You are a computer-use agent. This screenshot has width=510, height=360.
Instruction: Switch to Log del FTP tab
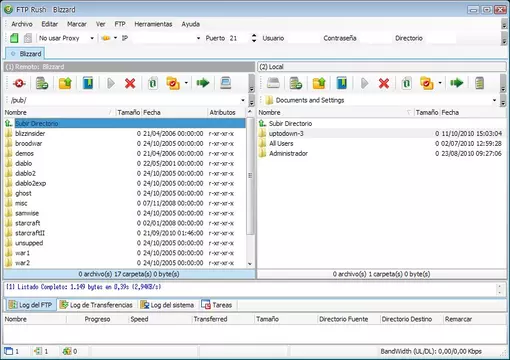click(30, 305)
